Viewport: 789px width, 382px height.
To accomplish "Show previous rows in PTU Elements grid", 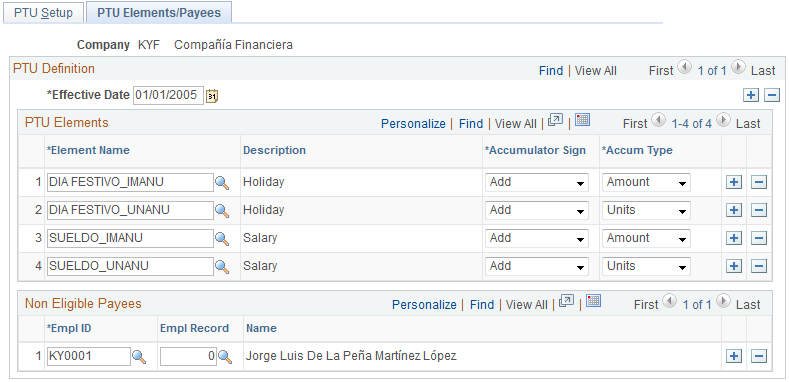I will coord(658,120).
